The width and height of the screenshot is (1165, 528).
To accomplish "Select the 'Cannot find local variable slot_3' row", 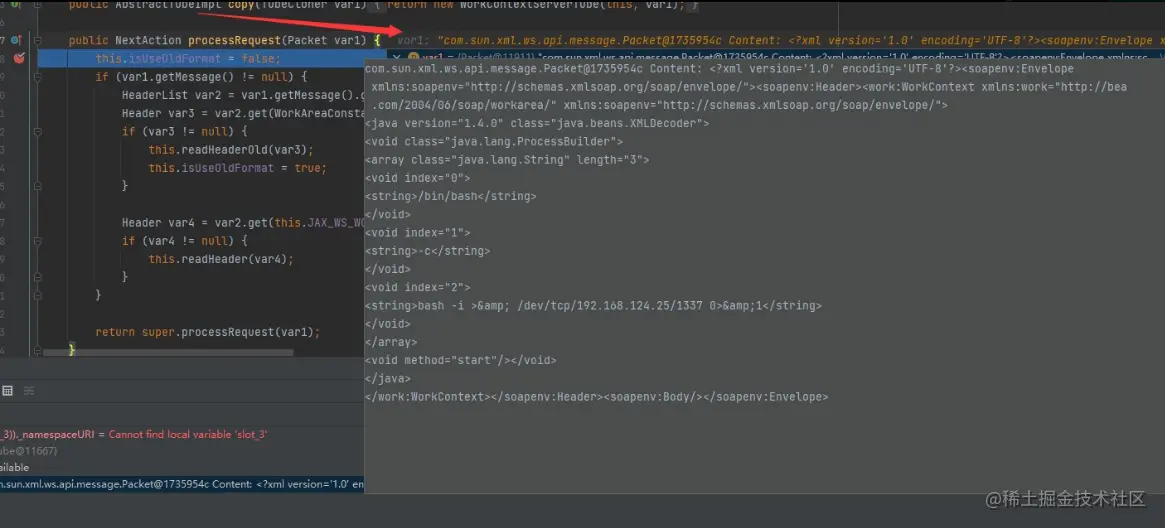I will point(134,434).
